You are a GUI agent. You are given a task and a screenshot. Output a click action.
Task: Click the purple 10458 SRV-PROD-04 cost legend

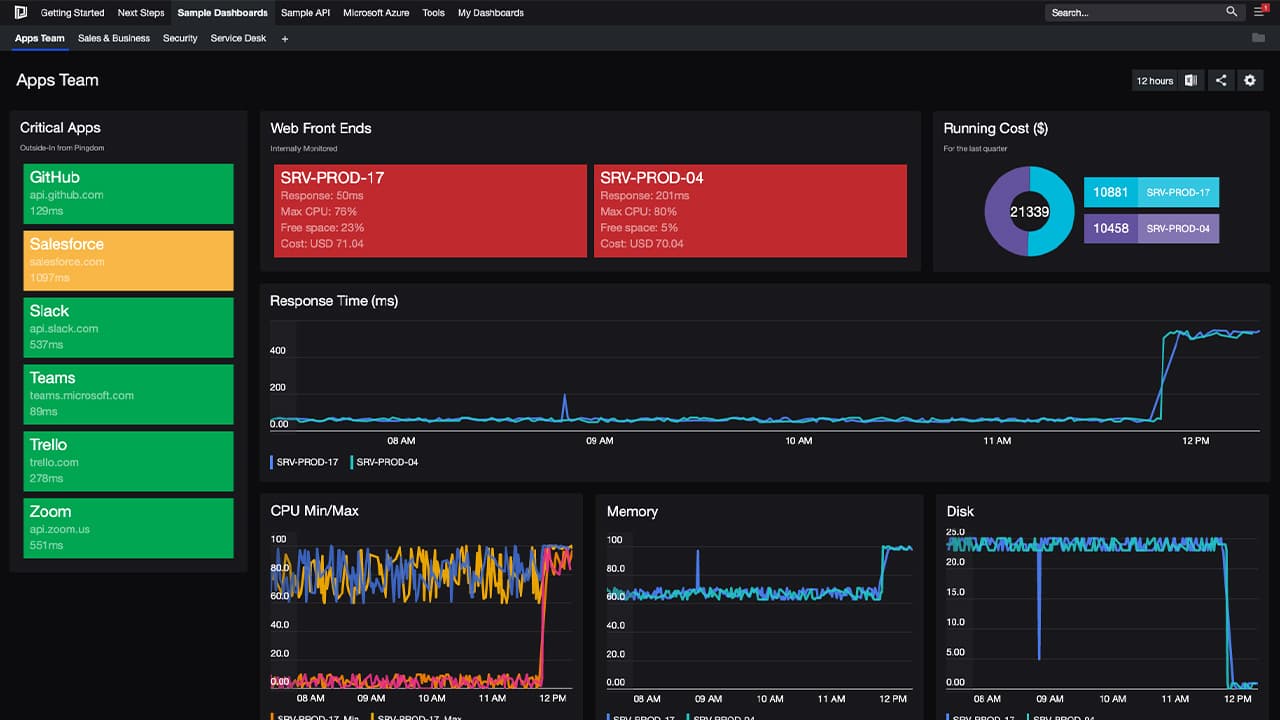1151,228
